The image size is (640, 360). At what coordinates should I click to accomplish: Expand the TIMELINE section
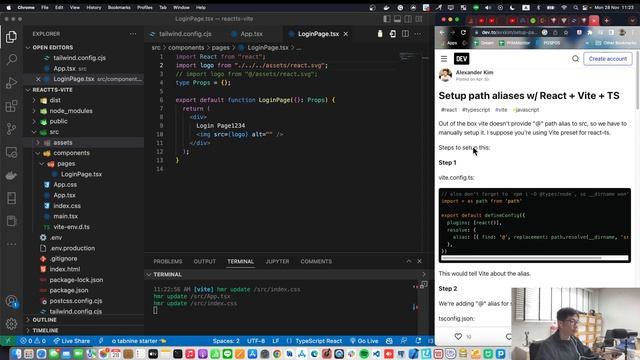pos(45,330)
